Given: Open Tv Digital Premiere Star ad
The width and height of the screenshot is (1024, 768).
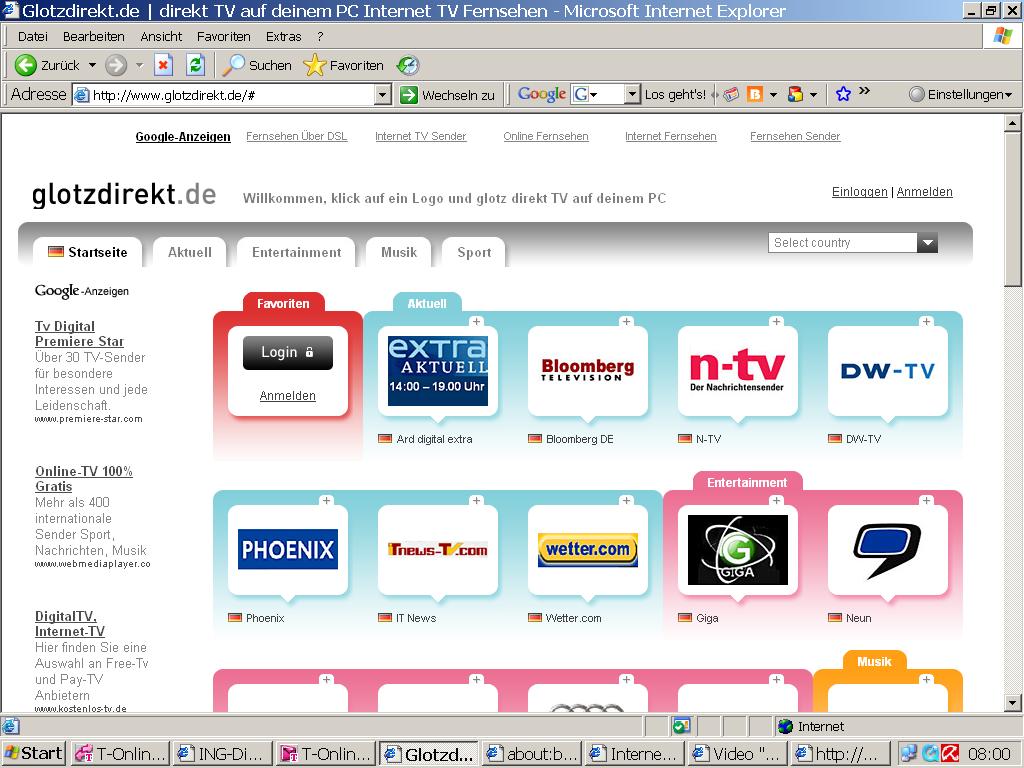Looking at the screenshot, I should [79, 334].
